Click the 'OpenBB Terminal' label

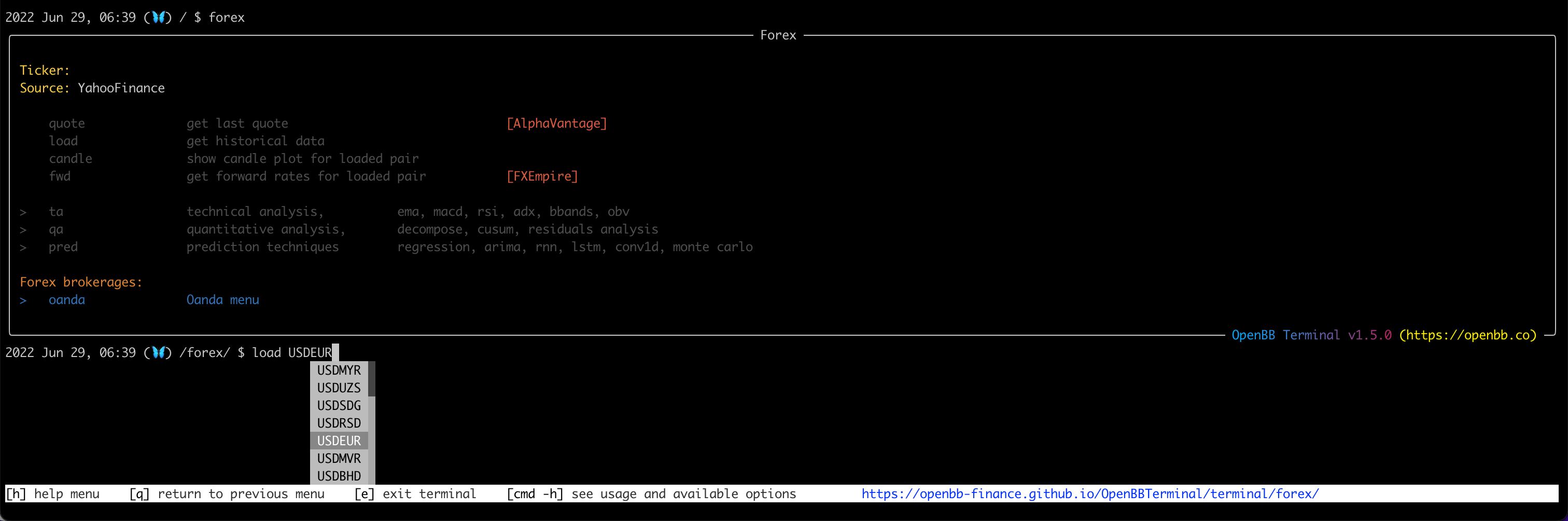1285,335
